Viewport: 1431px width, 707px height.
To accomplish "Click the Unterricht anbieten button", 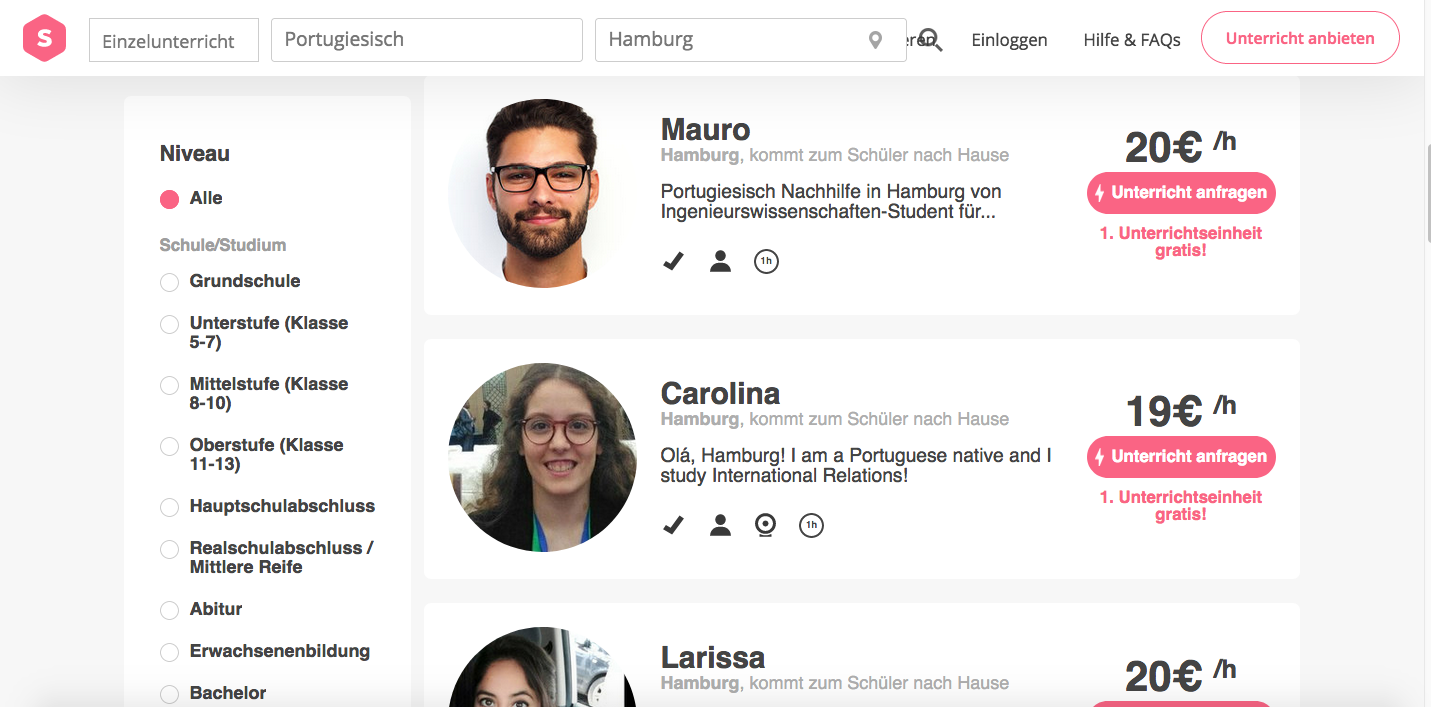I will pos(1299,38).
